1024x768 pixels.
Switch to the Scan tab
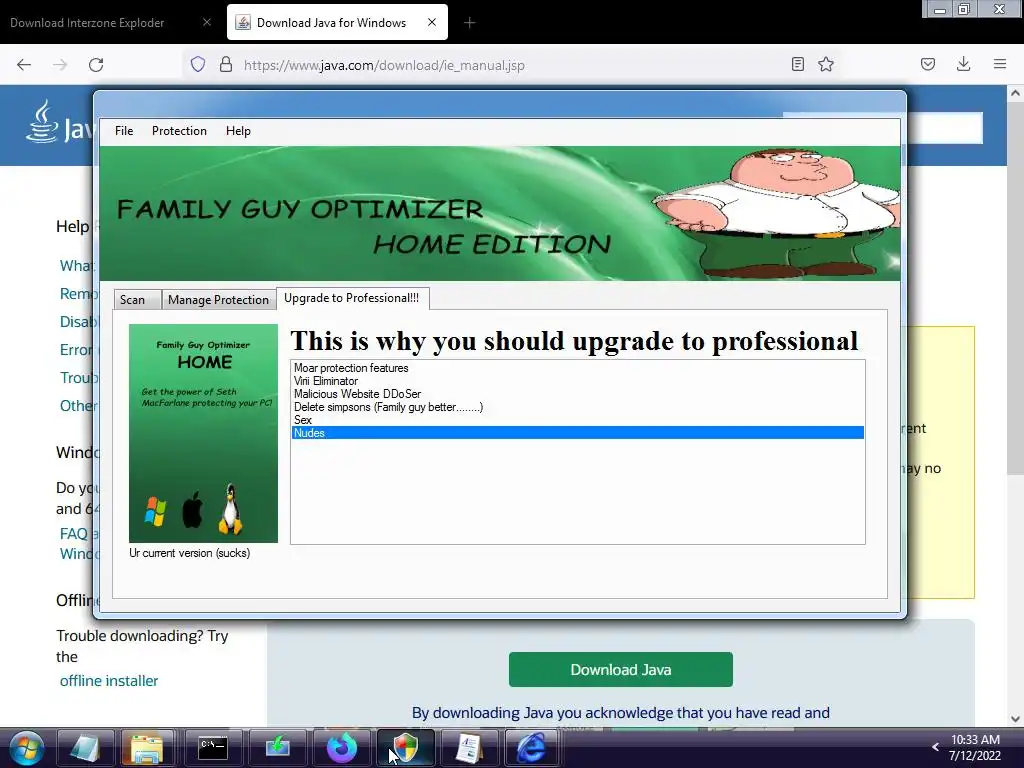click(136, 299)
